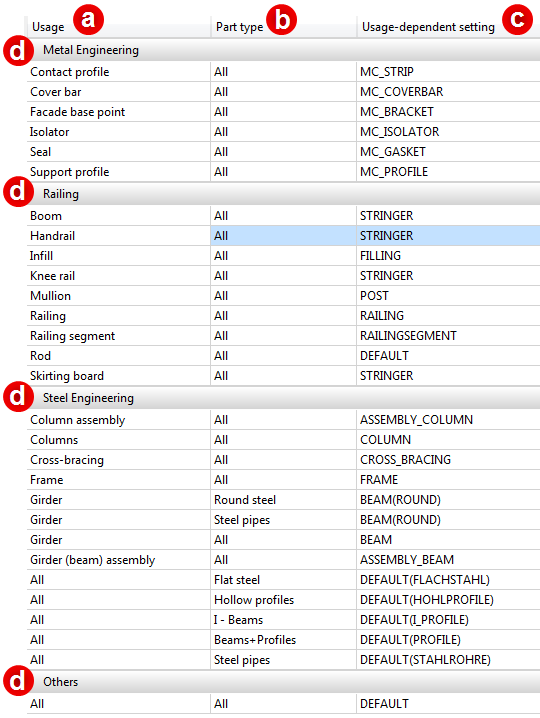Sort by the Usage column header
540x718 pixels.
click(x=119, y=27)
